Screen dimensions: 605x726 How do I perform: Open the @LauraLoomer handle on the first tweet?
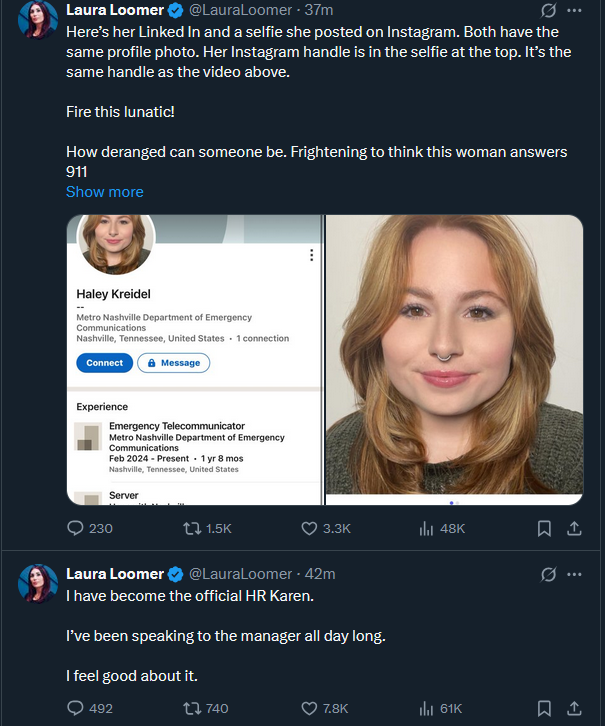[x=240, y=10]
